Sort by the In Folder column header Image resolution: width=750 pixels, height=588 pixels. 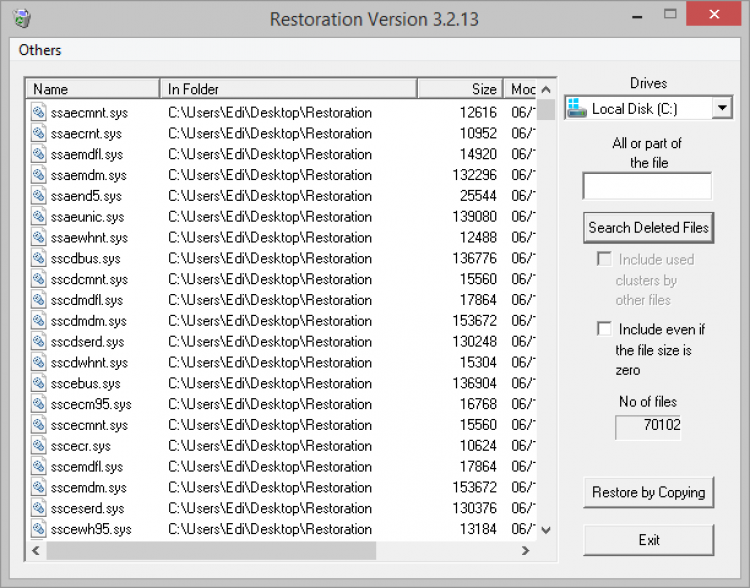coord(288,89)
